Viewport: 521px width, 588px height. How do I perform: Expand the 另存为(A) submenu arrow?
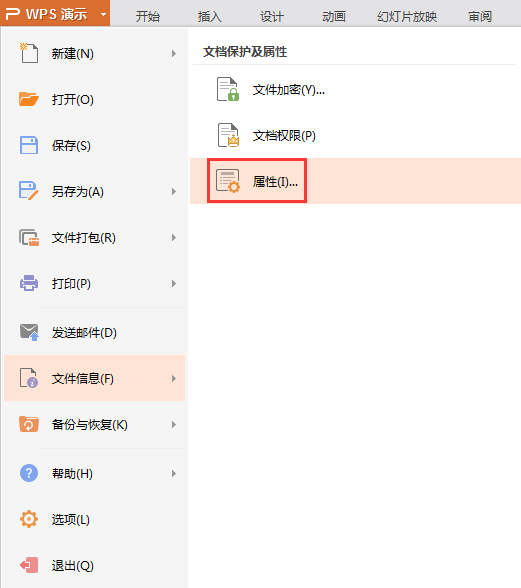(x=174, y=192)
